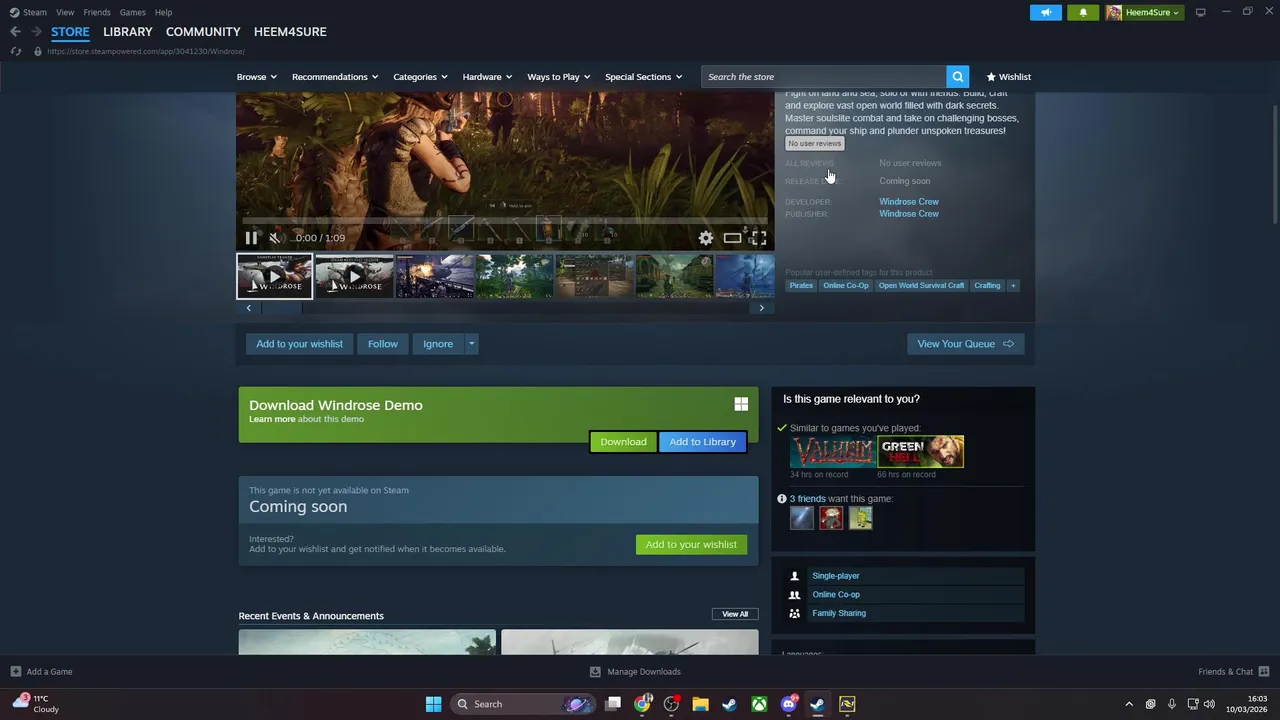Expand the Hardware menu
The image size is (1280, 720).
[x=487, y=77]
